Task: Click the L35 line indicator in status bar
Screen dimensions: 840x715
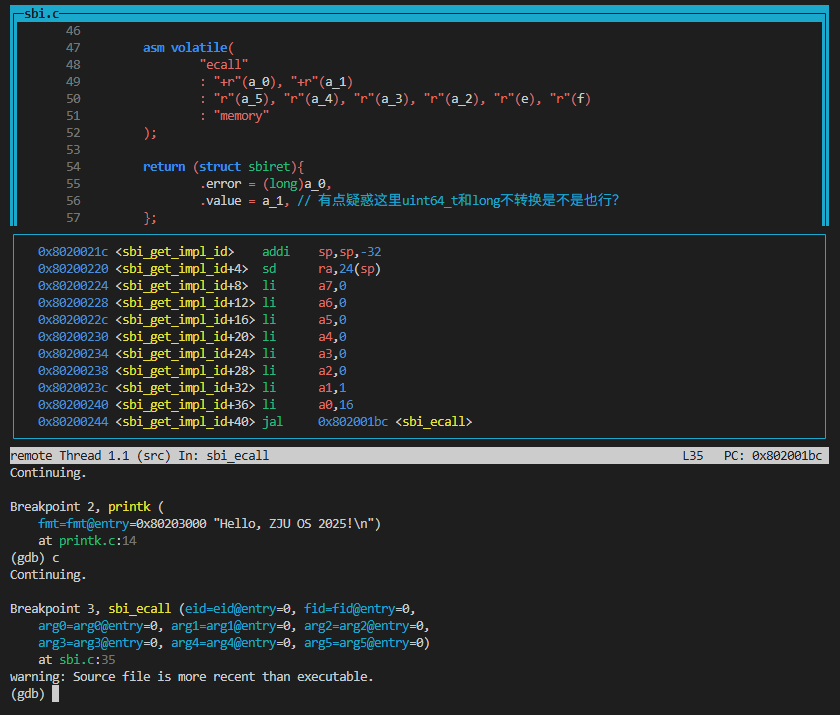Action: pyautogui.click(x=693, y=456)
